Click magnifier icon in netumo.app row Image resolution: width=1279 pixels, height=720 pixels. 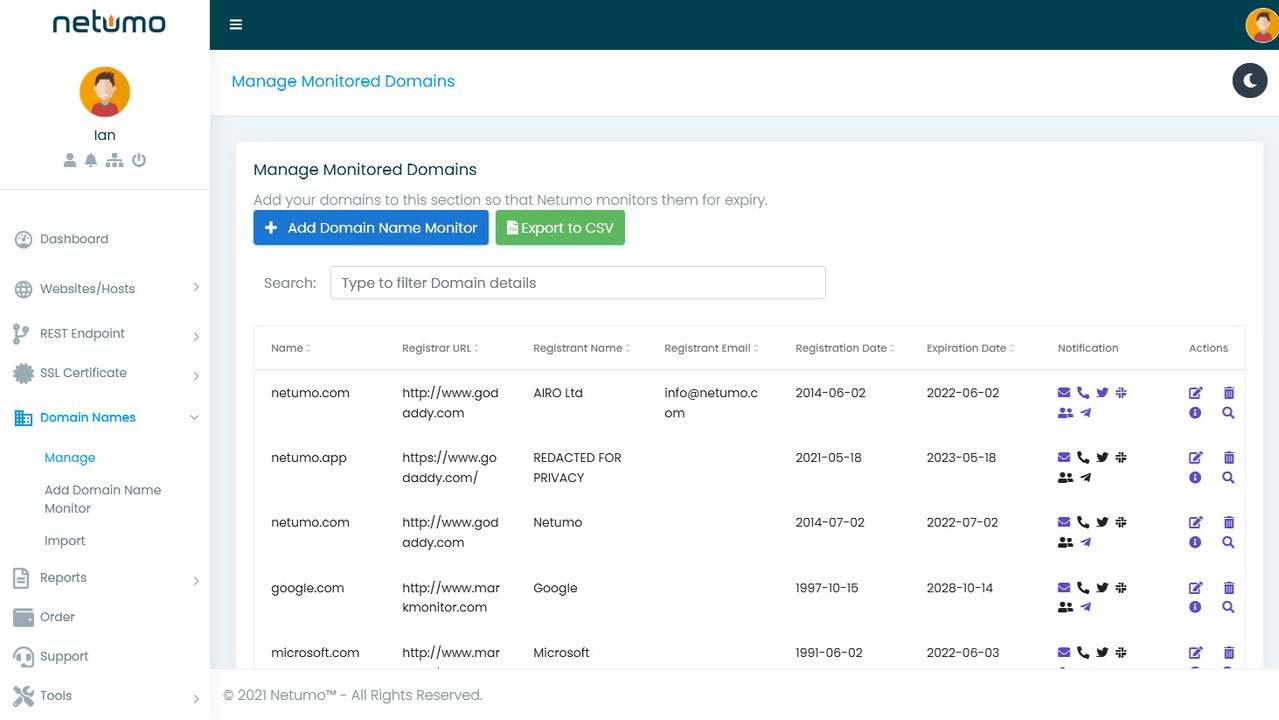1229,478
